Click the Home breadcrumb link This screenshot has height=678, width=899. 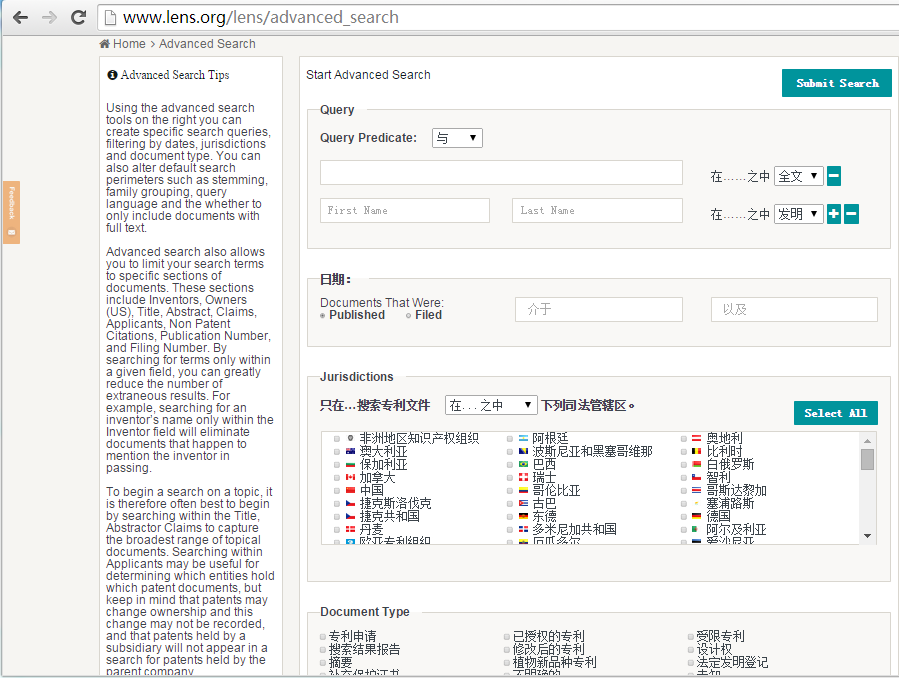point(129,44)
